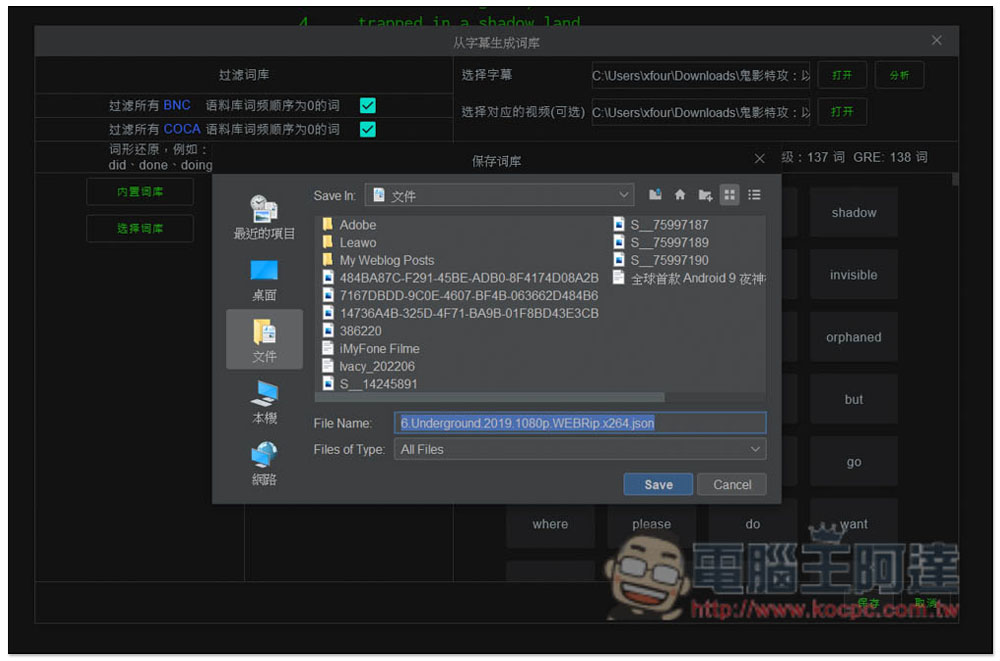
Task: Click the 内置词库 button
Action: (140, 191)
